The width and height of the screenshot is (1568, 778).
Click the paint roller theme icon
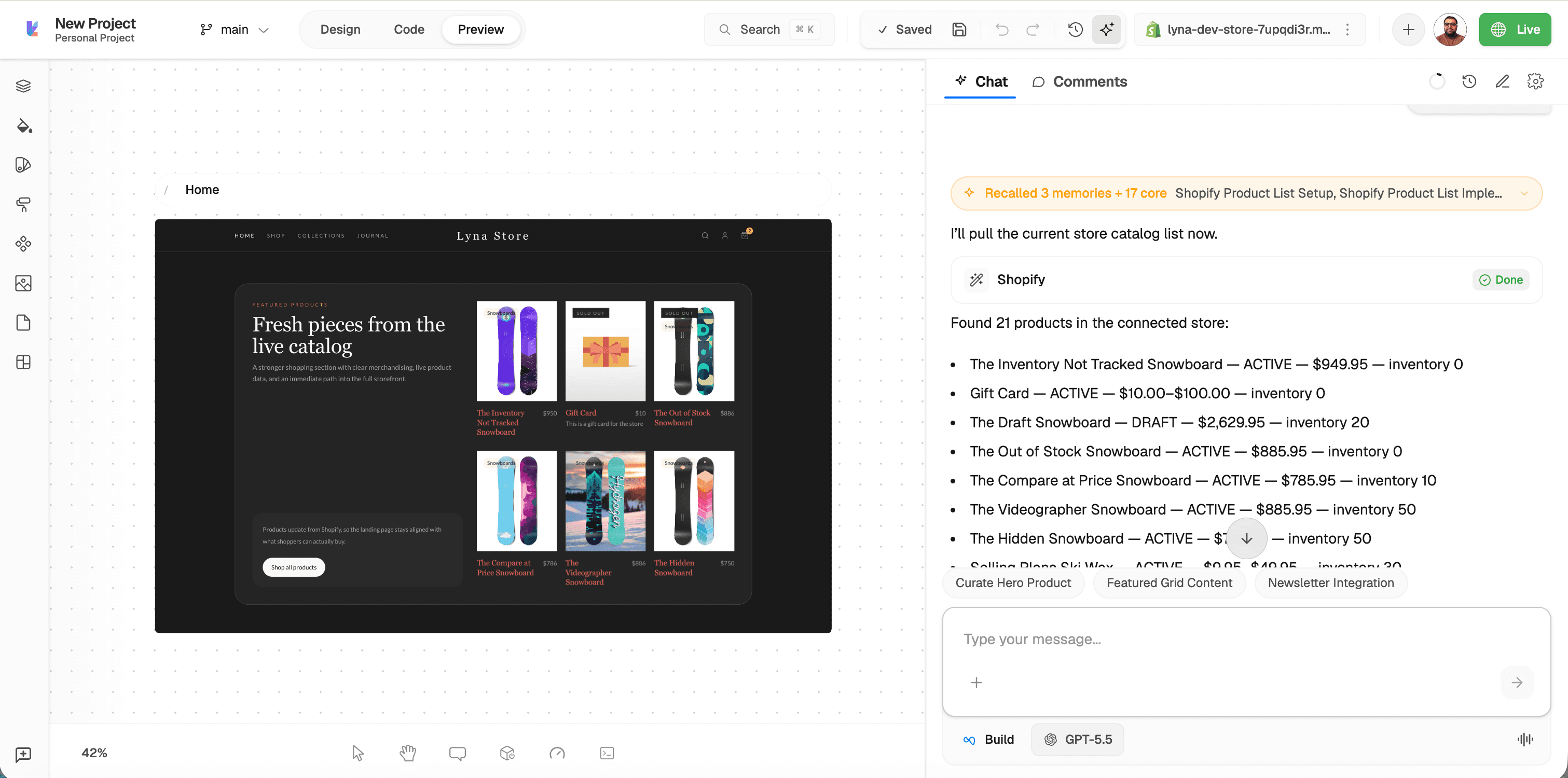23,204
